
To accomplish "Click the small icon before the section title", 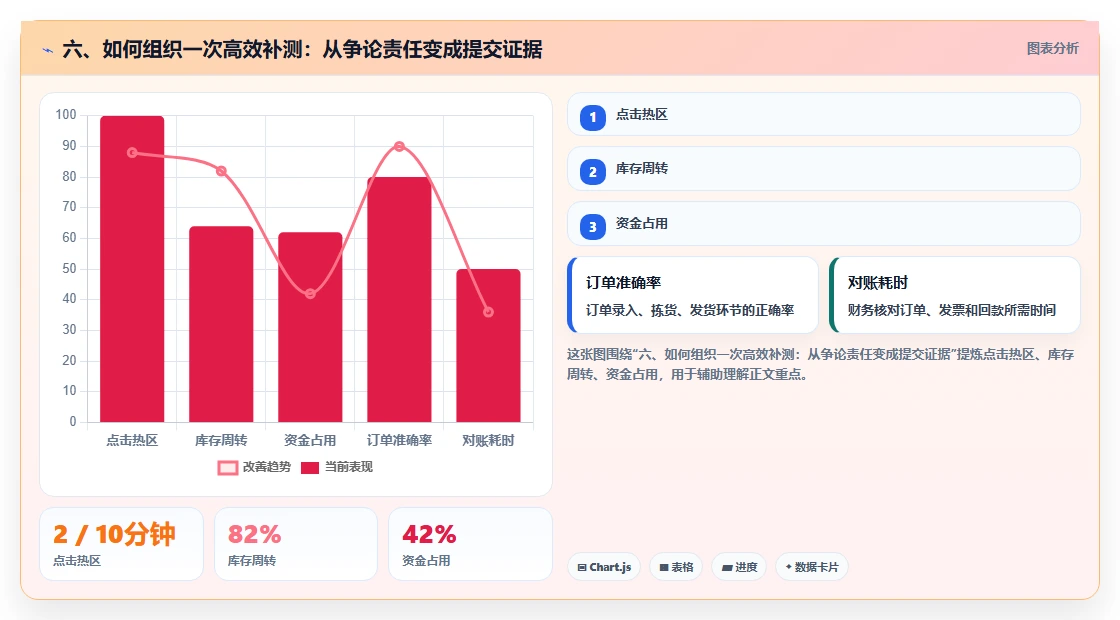I will point(48,50).
